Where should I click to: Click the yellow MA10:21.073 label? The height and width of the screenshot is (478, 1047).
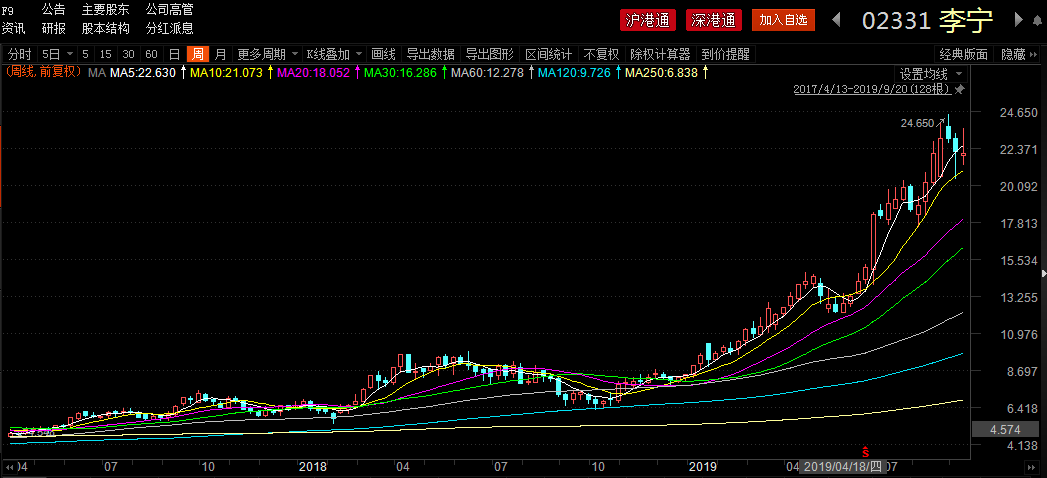[226, 73]
